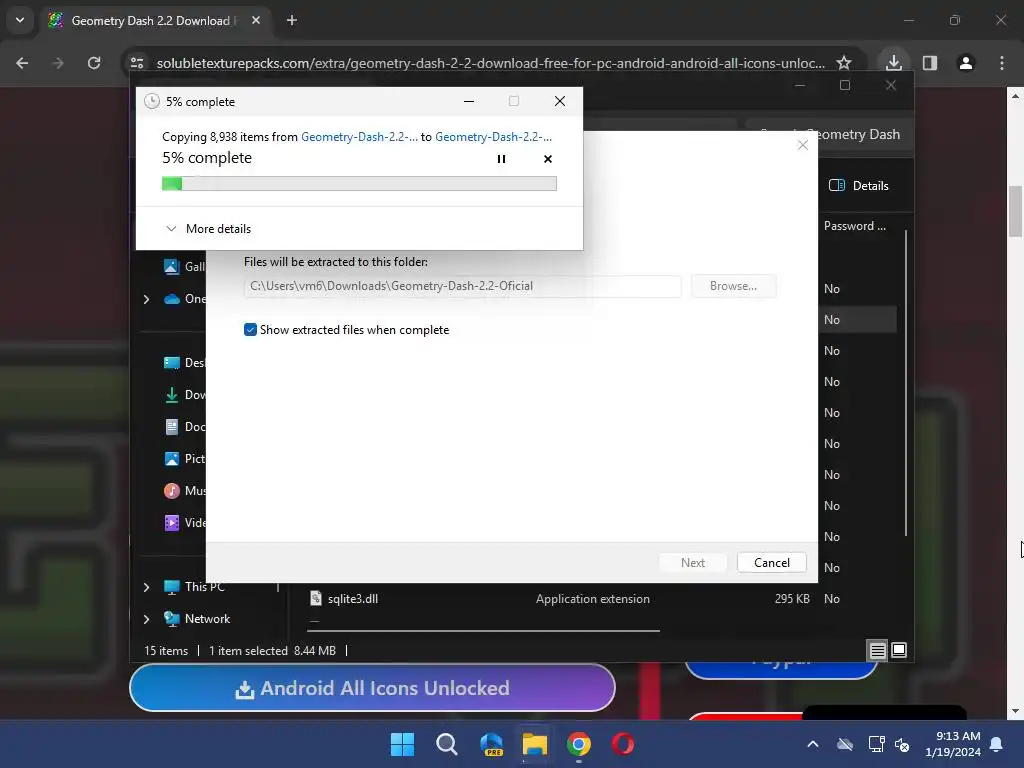
Task: View site information icon in address bar
Action: click(137, 63)
